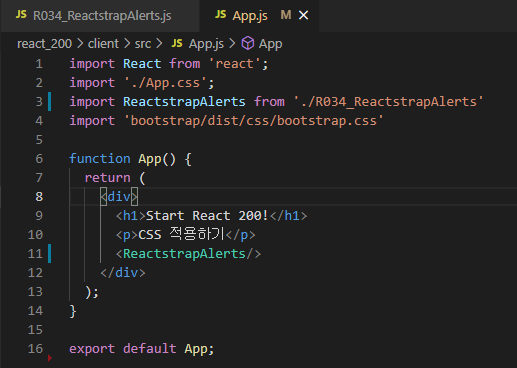Click the ReactstrapAlerts JSX tag on line 11
517x368 pixels.
click(188, 254)
